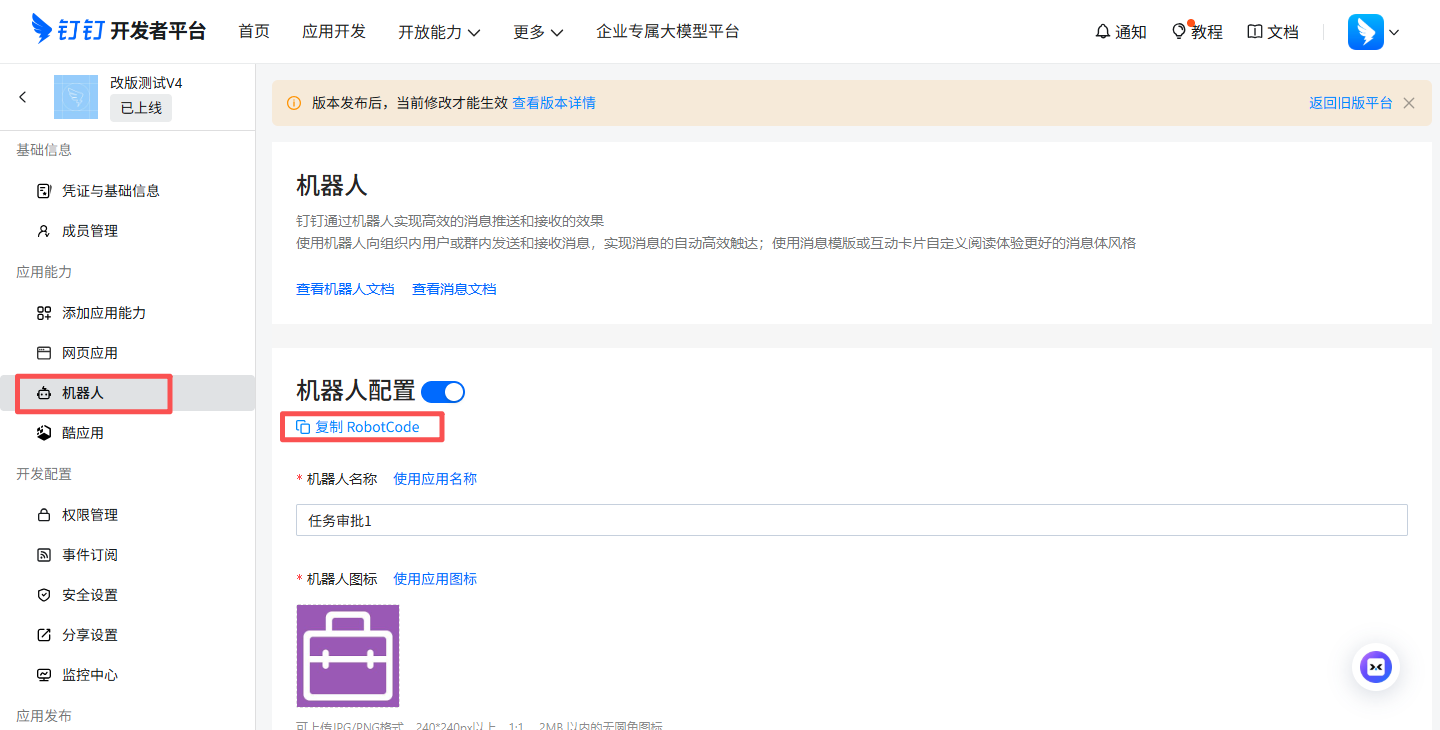
Task: Click the notification bell icon
Action: point(1103,32)
